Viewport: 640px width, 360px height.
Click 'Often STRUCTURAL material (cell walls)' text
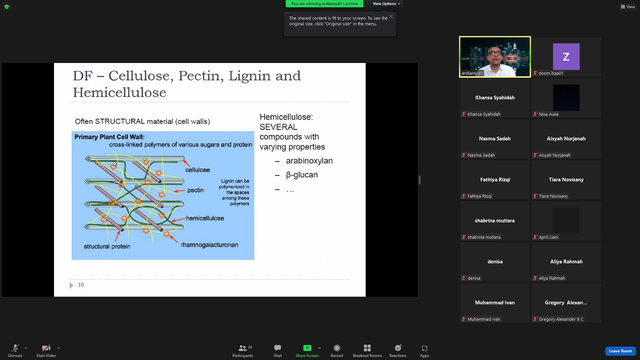[142, 121]
